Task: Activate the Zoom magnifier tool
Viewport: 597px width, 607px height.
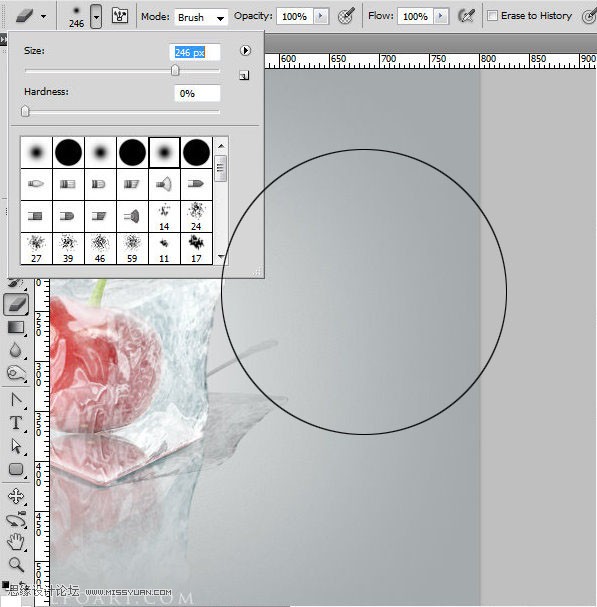Action: [x=16, y=565]
